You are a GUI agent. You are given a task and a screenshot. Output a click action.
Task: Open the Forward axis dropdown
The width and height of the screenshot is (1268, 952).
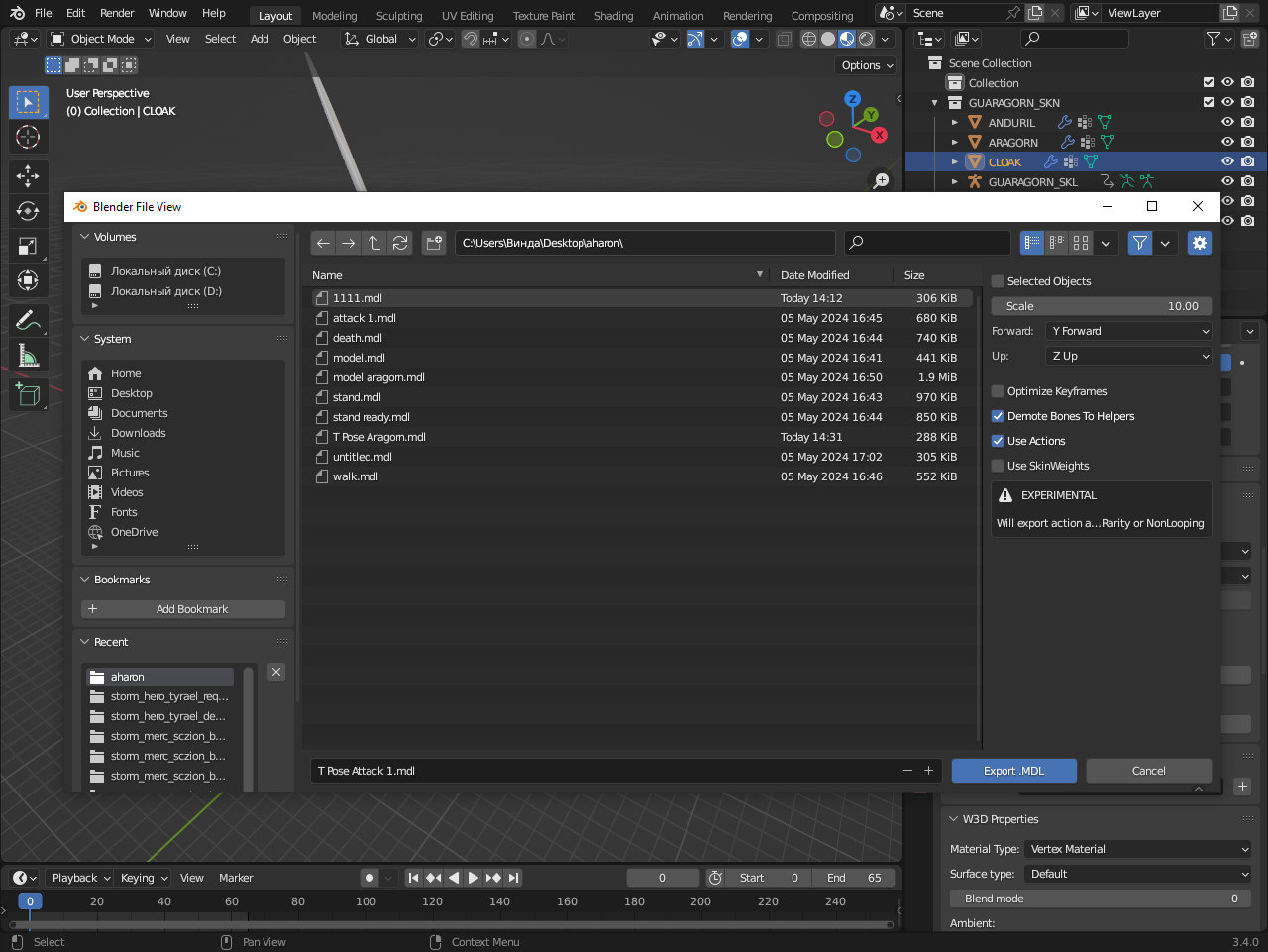pyautogui.click(x=1129, y=331)
